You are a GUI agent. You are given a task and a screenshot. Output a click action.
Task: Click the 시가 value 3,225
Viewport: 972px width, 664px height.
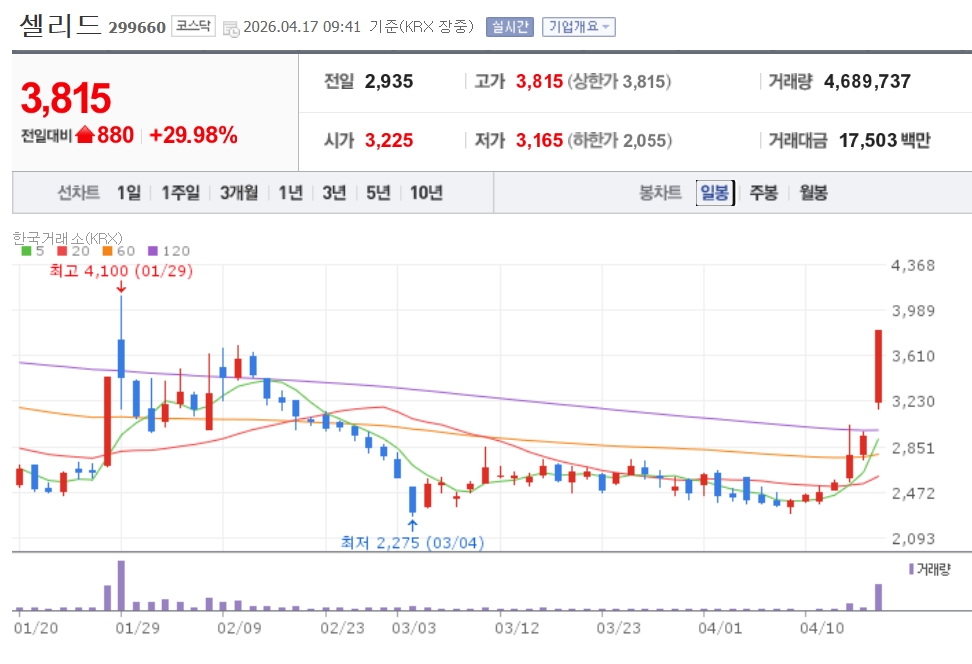(x=389, y=140)
